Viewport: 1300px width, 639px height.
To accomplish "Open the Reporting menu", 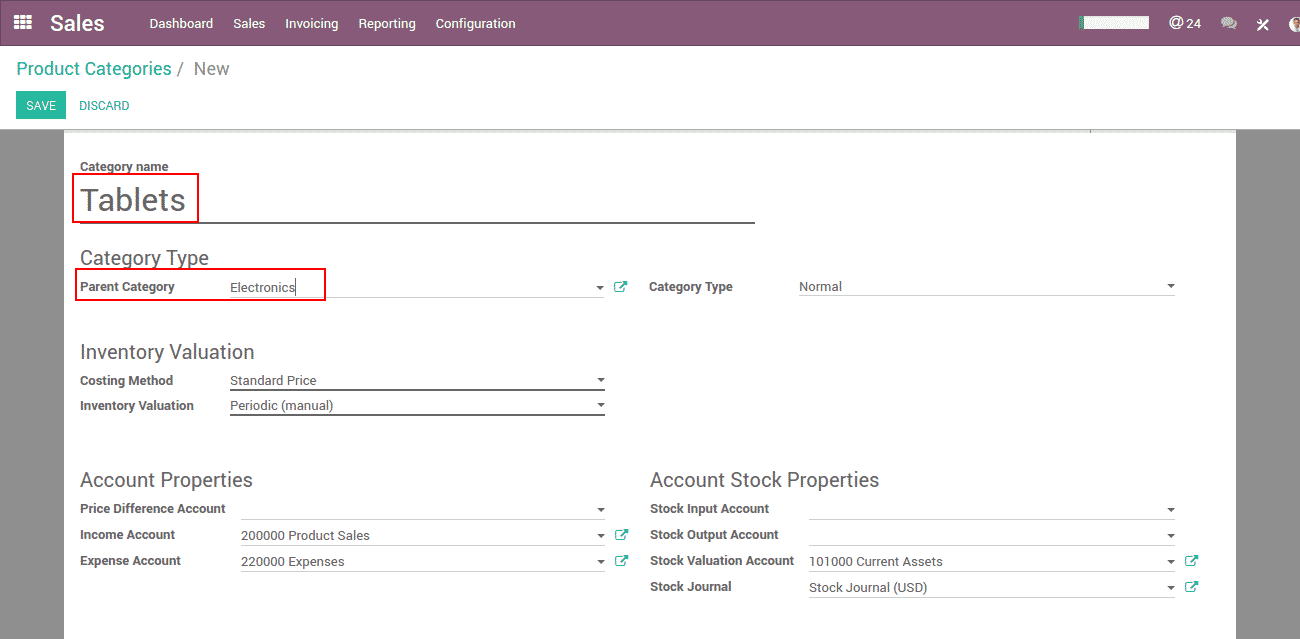I will 386,23.
